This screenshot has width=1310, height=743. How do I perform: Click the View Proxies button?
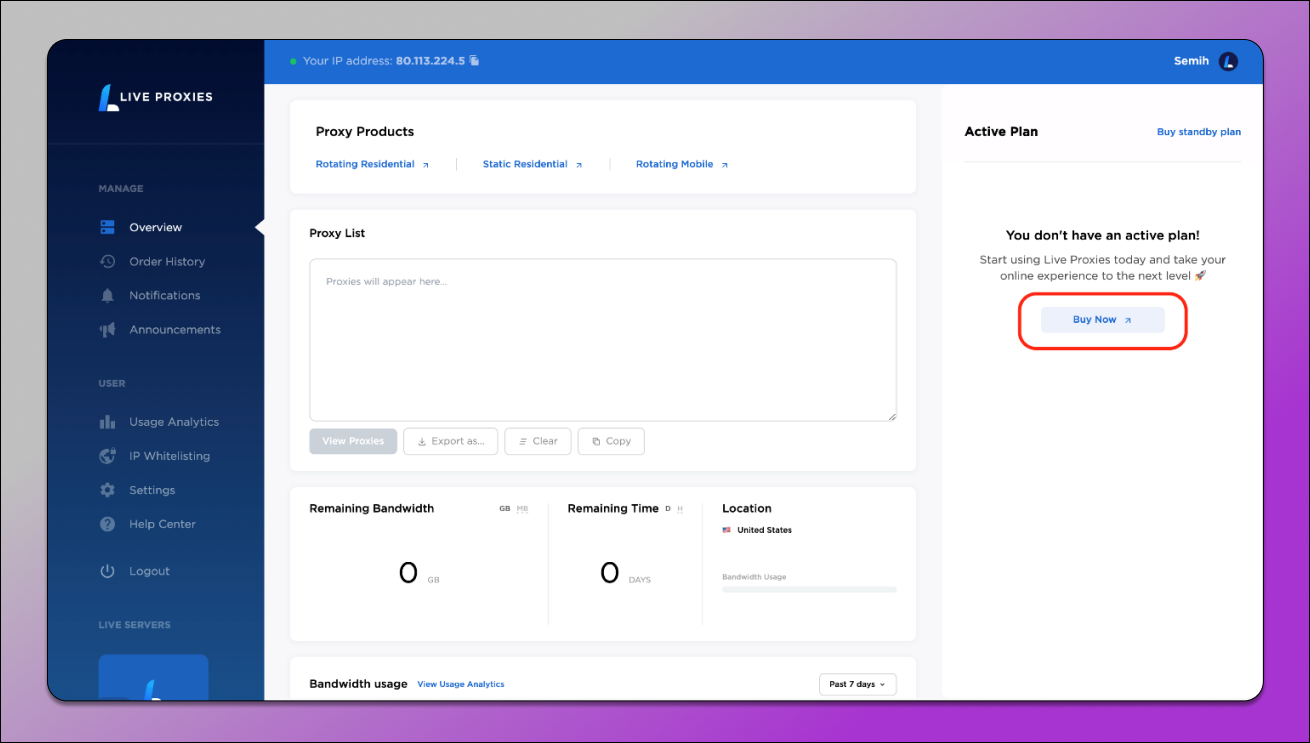pos(353,441)
